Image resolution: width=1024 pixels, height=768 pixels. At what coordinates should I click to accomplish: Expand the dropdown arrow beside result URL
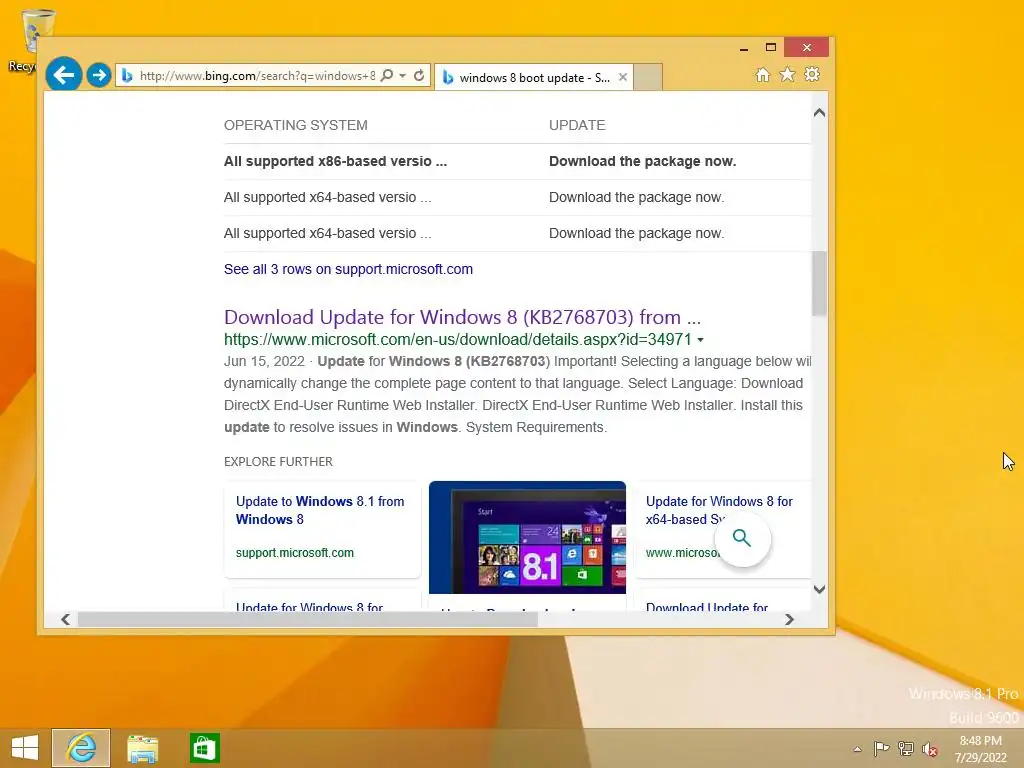(701, 340)
